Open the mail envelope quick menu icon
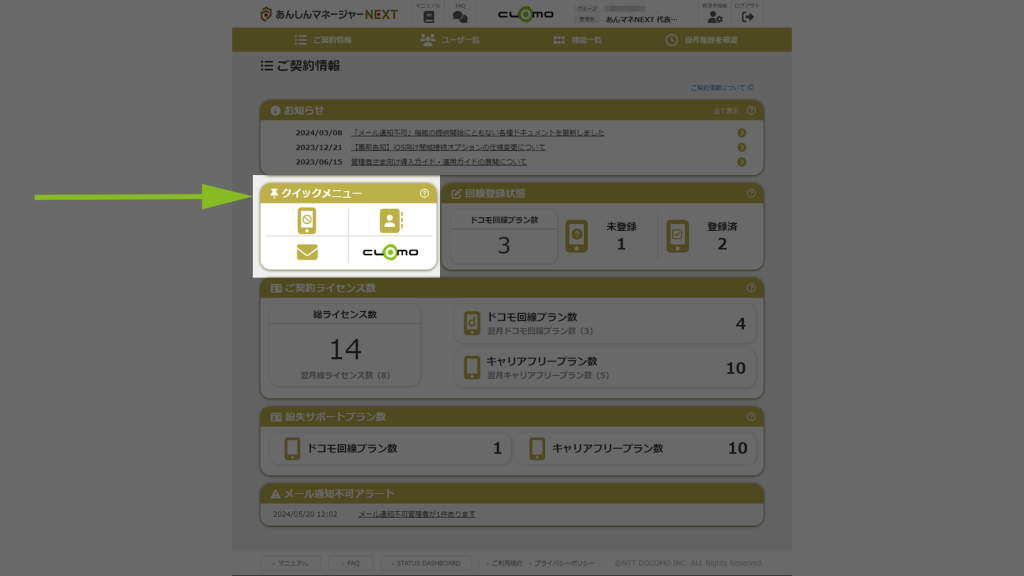This screenshot has width=1024, height=576. point(307,252)
